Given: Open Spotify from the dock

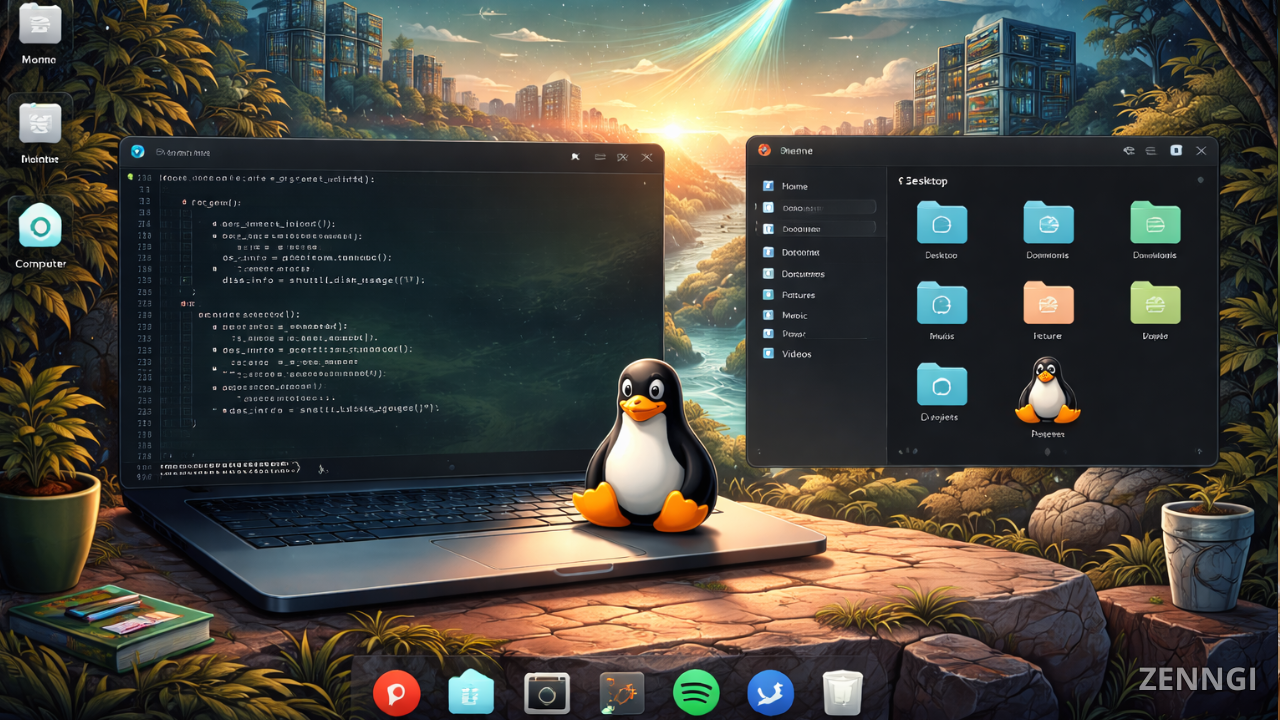Looking at the screenshot, I should pos(696,692).
